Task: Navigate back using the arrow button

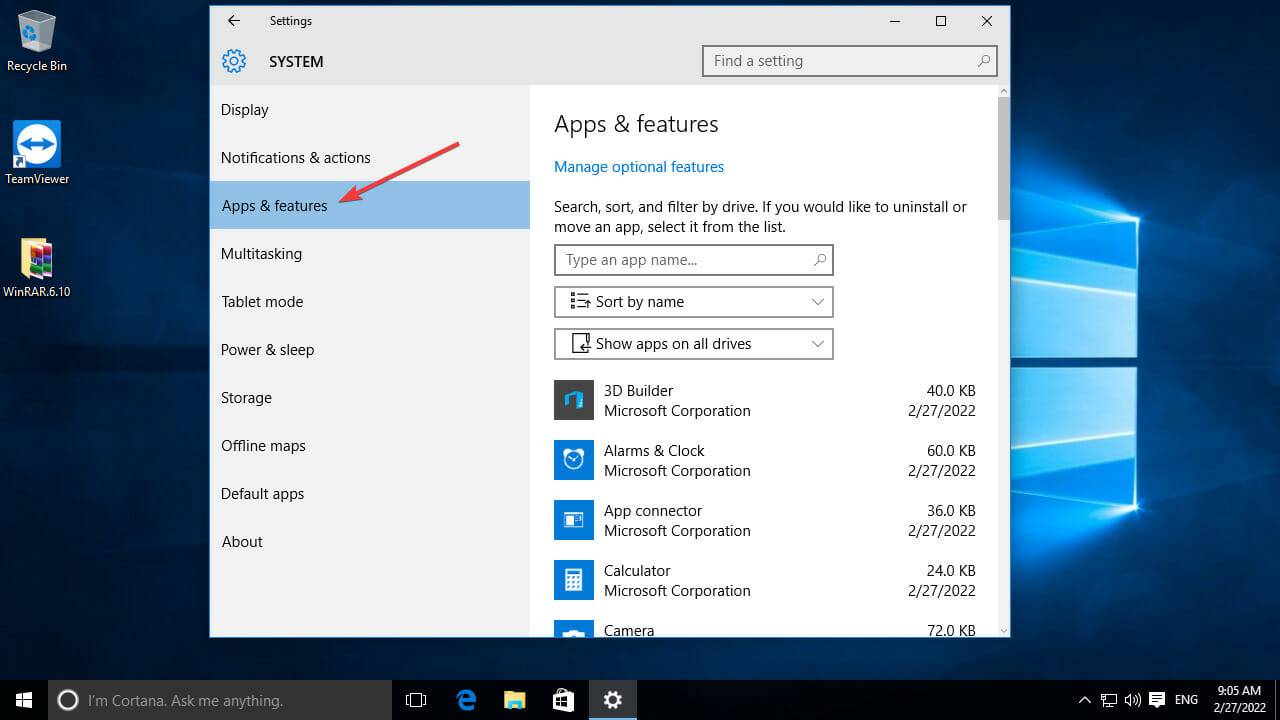Action: 233,20
